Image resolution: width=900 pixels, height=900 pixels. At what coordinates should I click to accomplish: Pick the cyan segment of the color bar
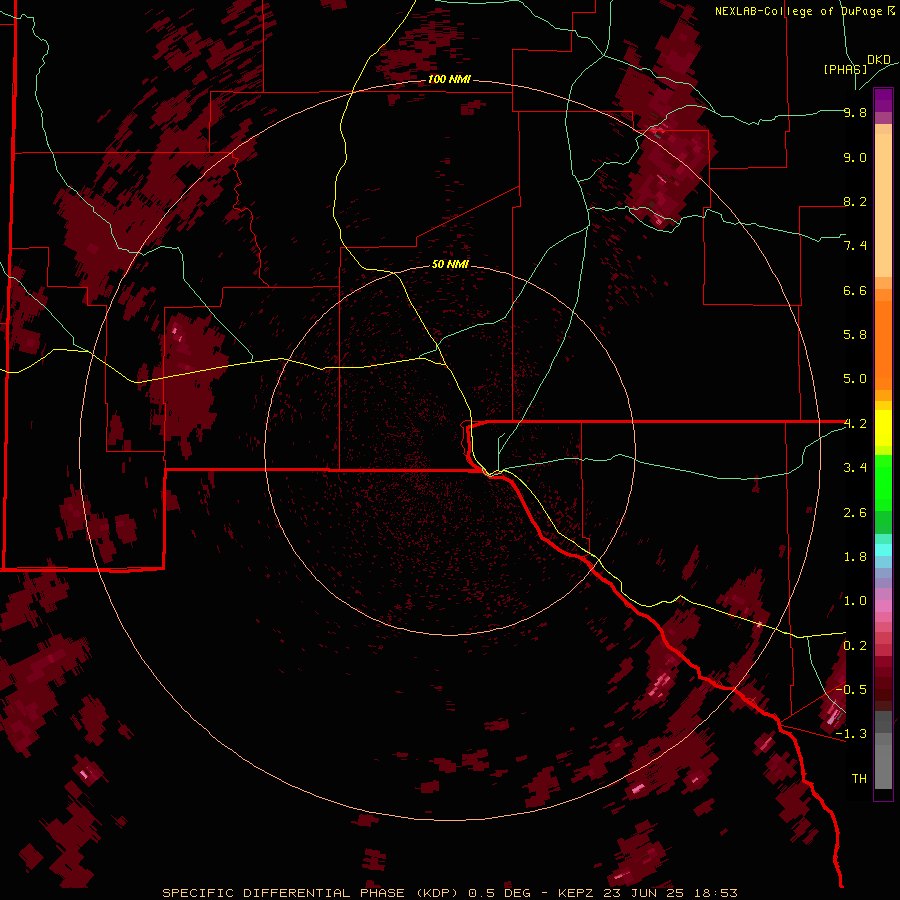tap(883, 550)
